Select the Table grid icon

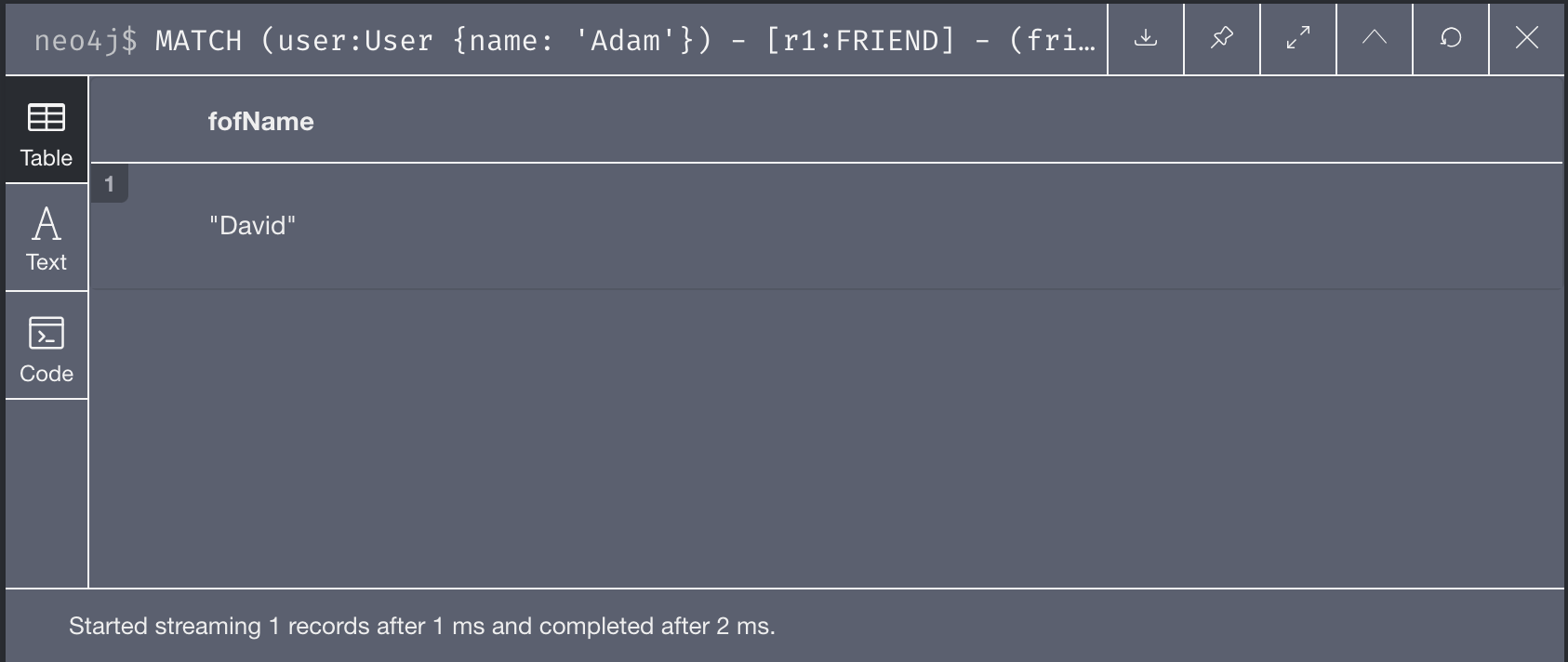[47, 117]
